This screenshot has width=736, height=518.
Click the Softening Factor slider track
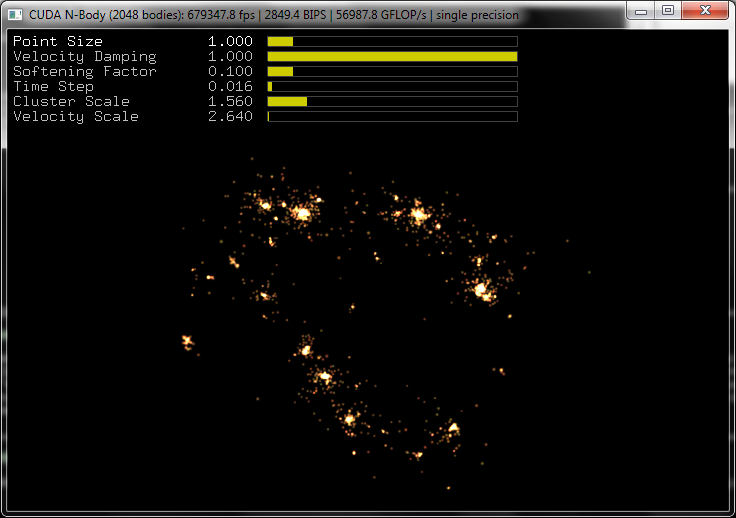(x=392, y=72)
